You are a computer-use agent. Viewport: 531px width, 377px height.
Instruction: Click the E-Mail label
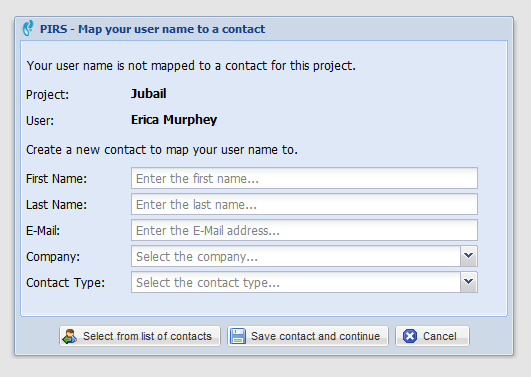click(43, 231)
